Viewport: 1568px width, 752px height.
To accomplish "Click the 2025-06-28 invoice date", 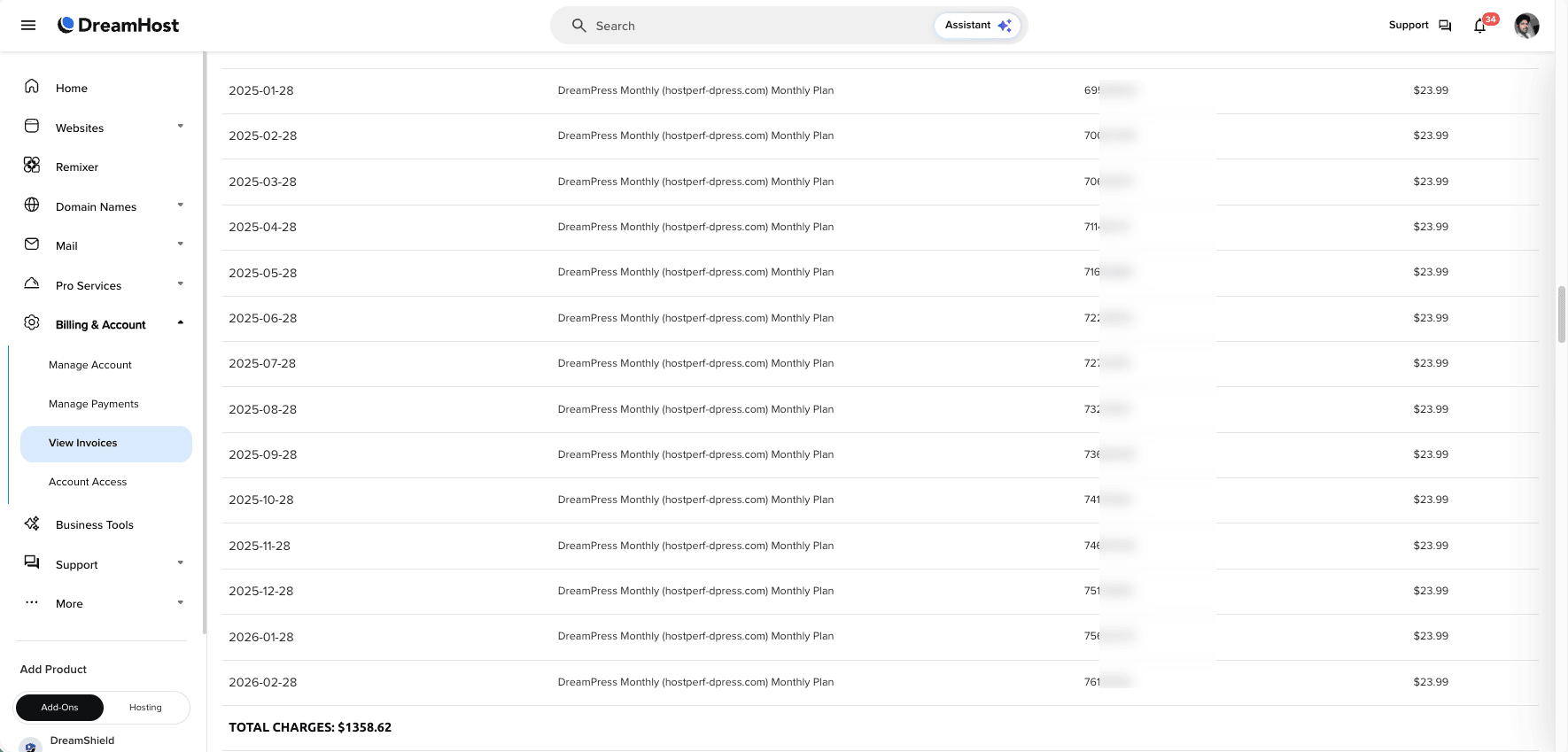I will click(263, 318).
